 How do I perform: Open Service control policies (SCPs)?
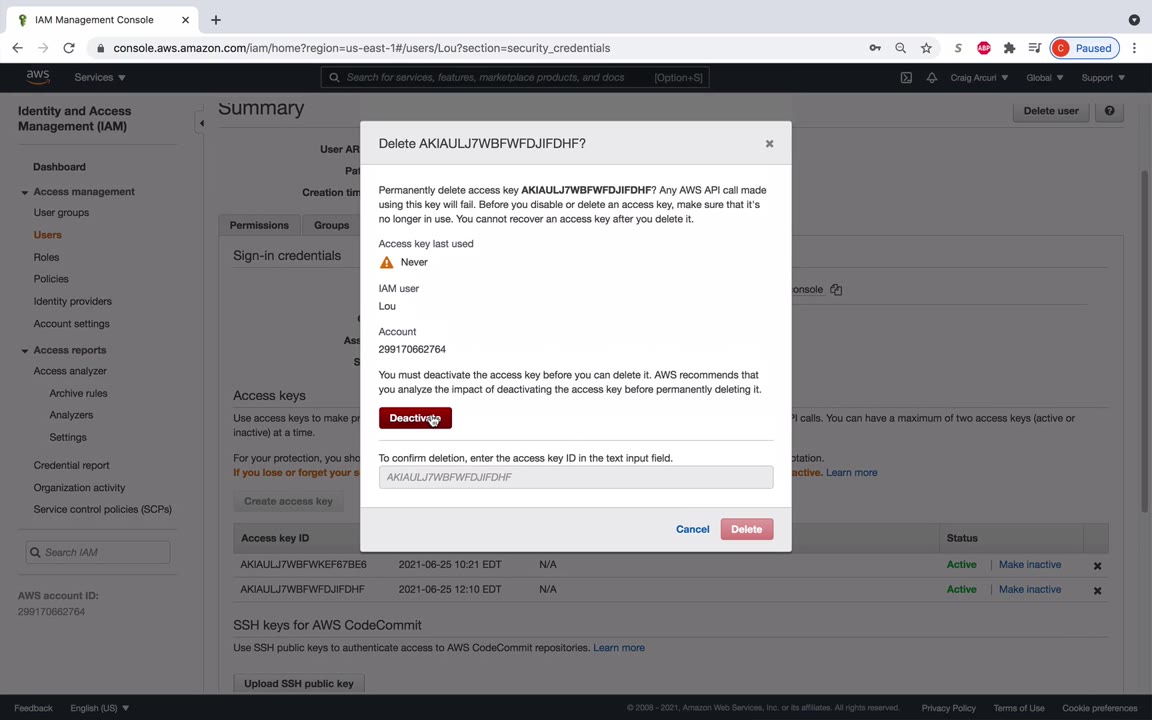click(x=102, y=509)
